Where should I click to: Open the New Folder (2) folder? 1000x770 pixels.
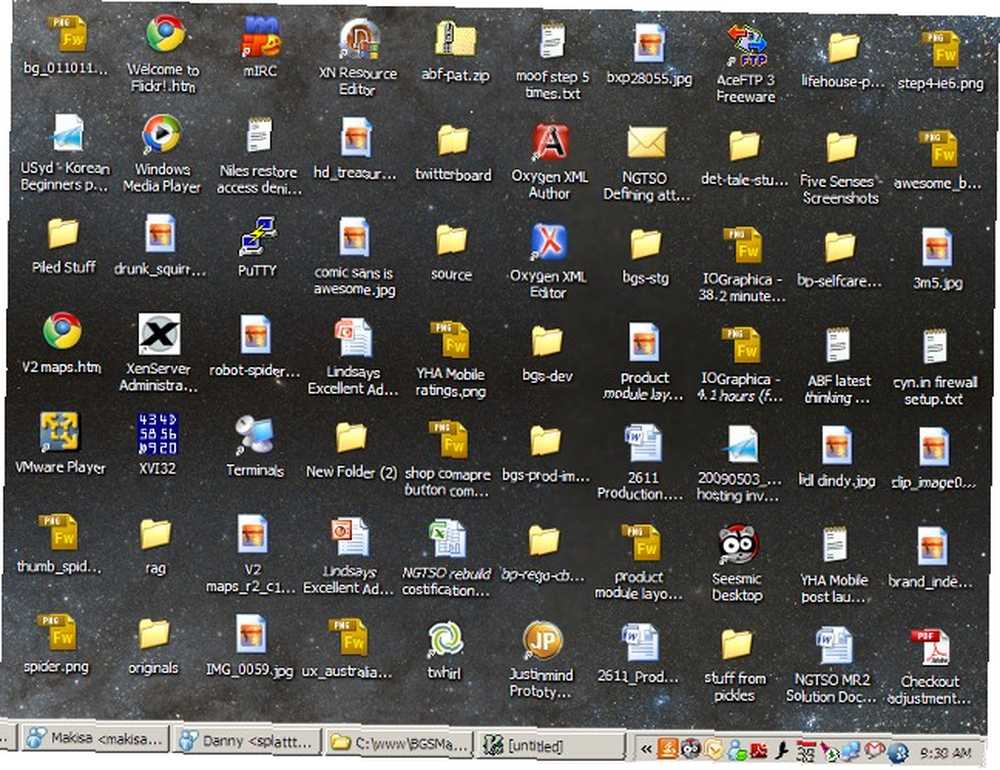pos(351,438)
